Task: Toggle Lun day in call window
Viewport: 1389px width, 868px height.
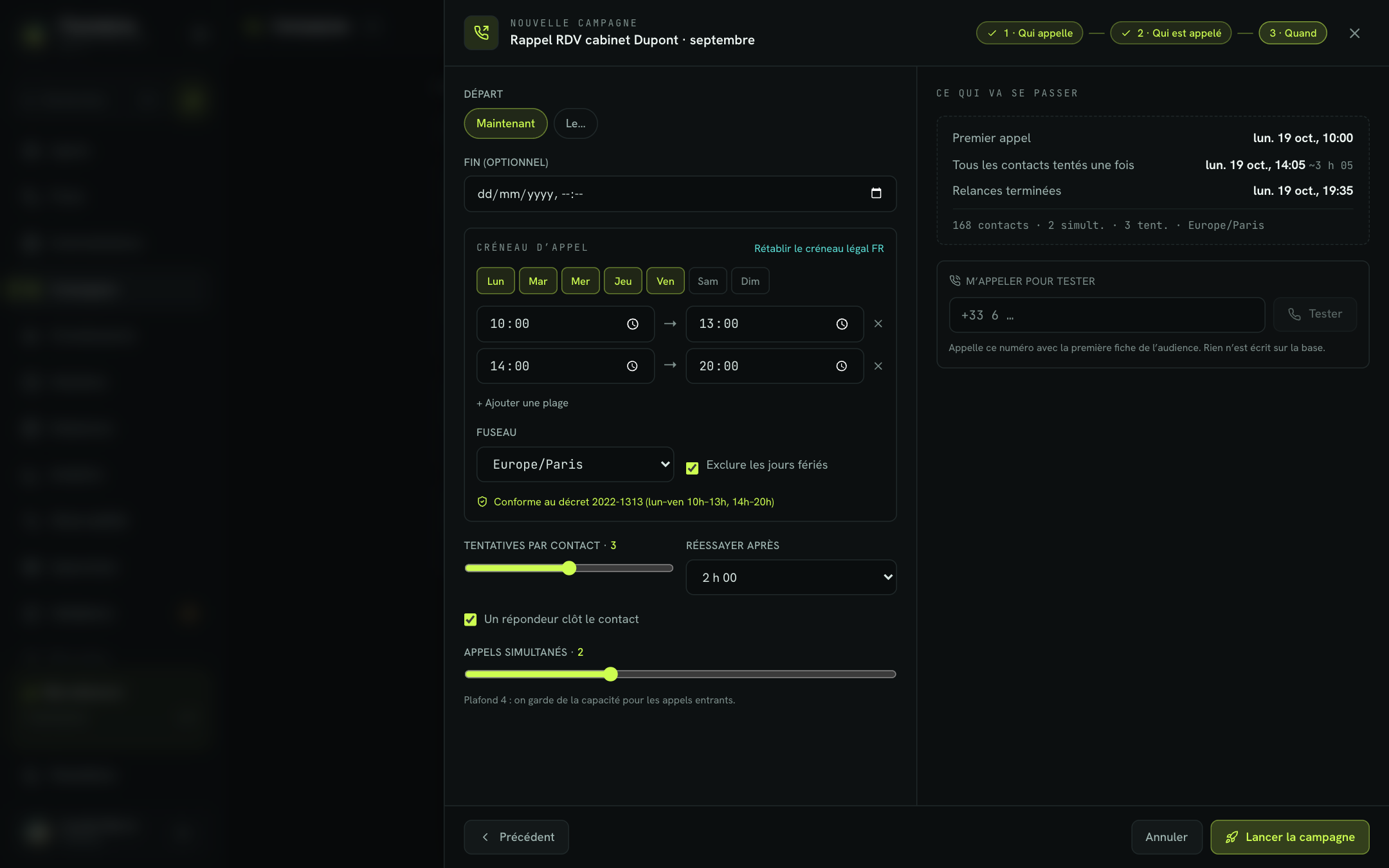Action: coord(495,281)
